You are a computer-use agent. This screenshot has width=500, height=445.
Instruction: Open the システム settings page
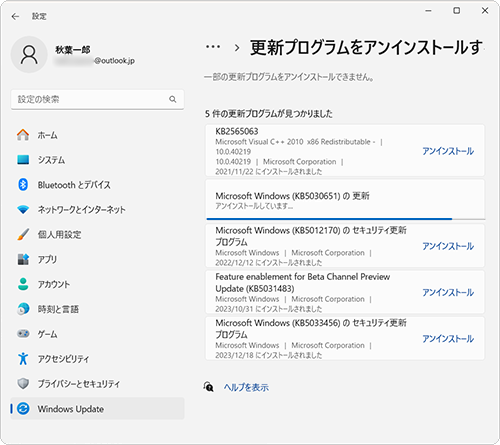pos(97,160)
